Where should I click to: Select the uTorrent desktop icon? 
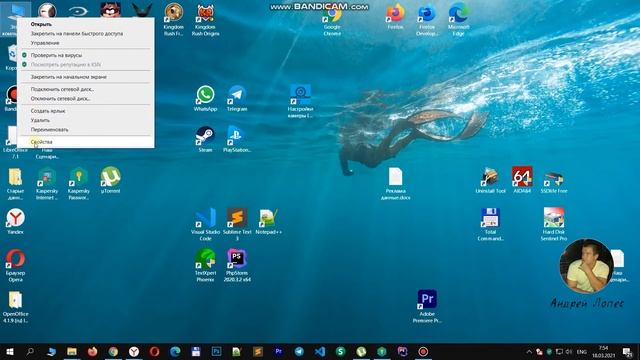click(110, 180)
